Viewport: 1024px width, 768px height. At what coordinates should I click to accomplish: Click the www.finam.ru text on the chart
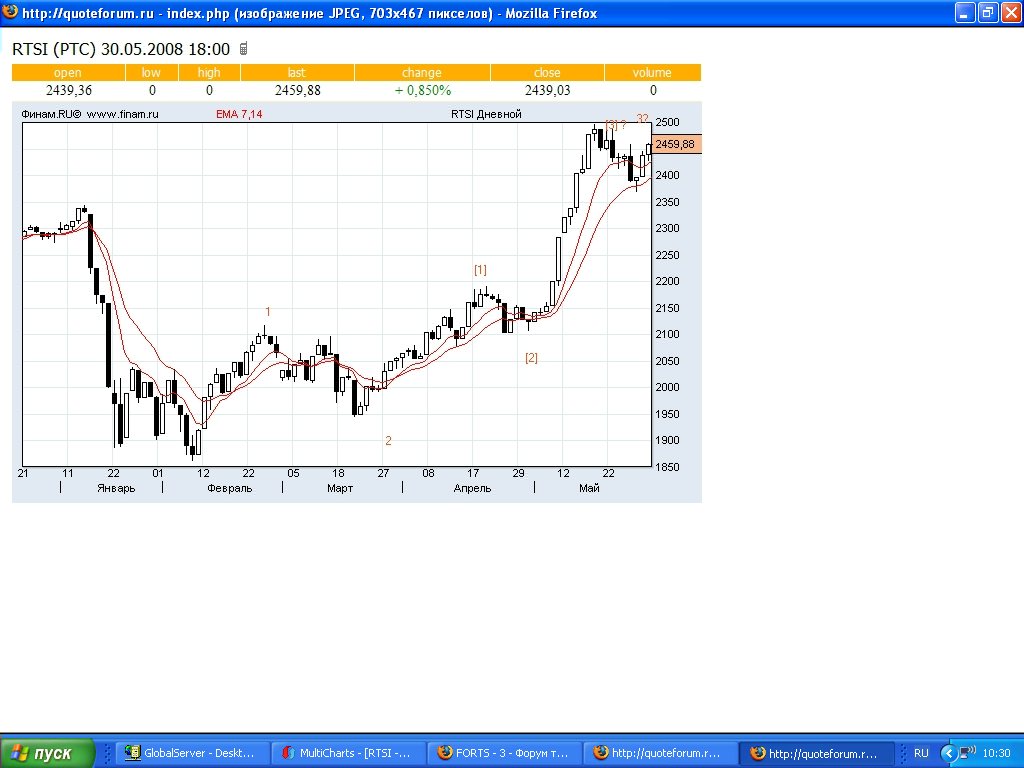(123, 114)
